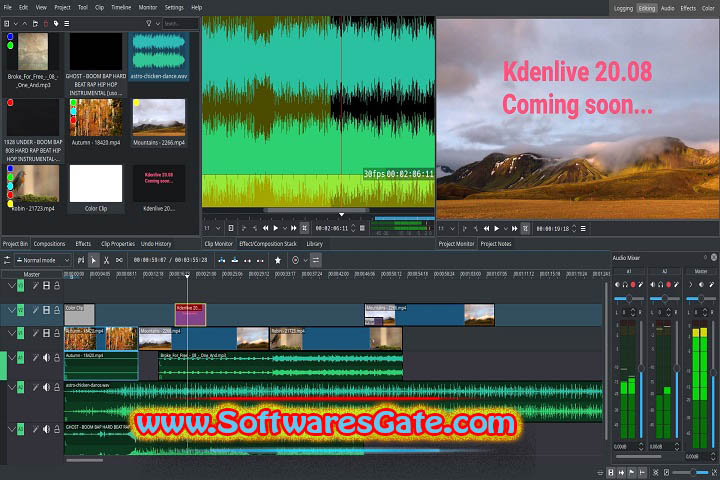
Task: Collapse video track V3 with its chevron
Action: [11, 286]
